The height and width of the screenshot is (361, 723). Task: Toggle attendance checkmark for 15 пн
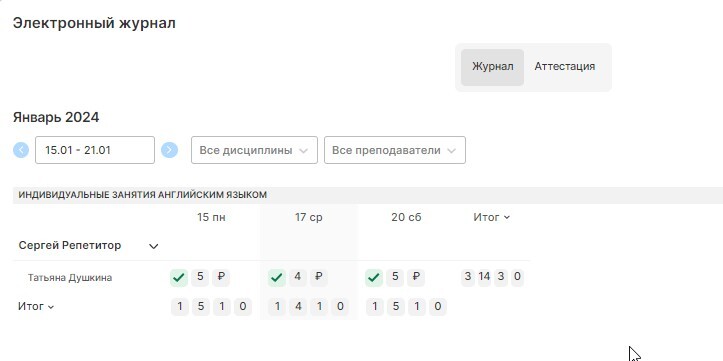(x=179, y=278)
